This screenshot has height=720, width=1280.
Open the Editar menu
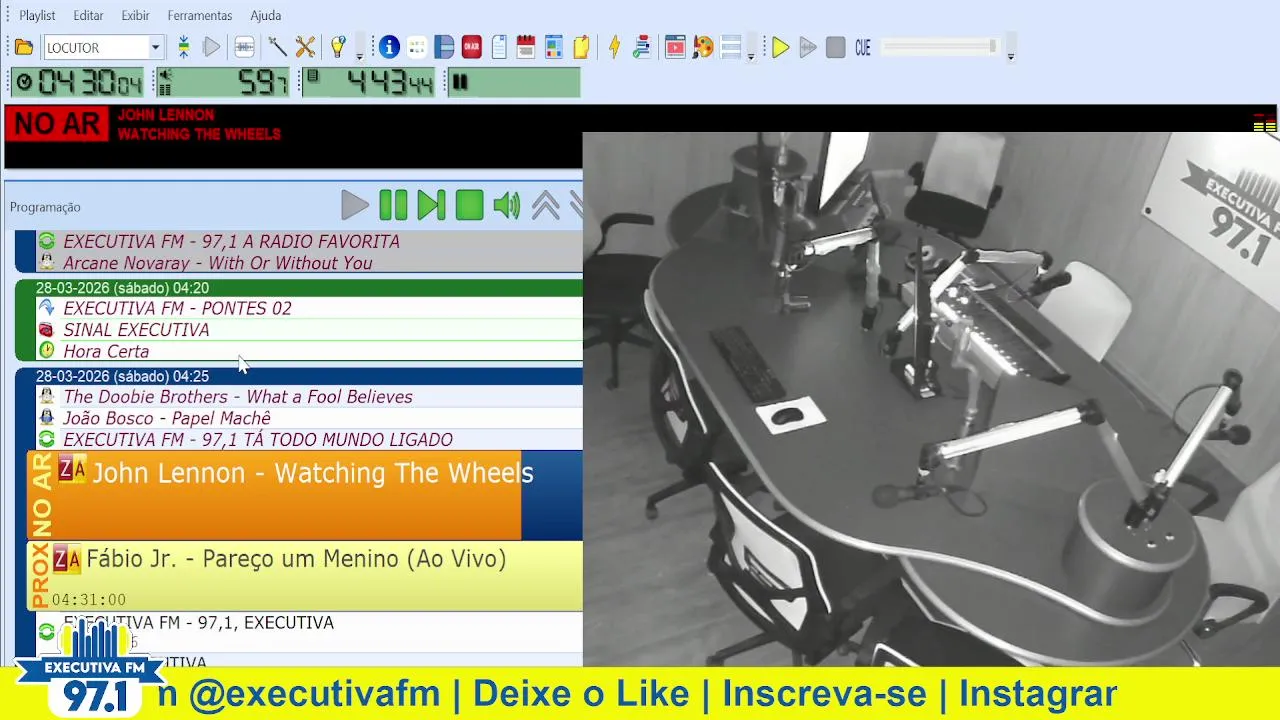[88, 15]
